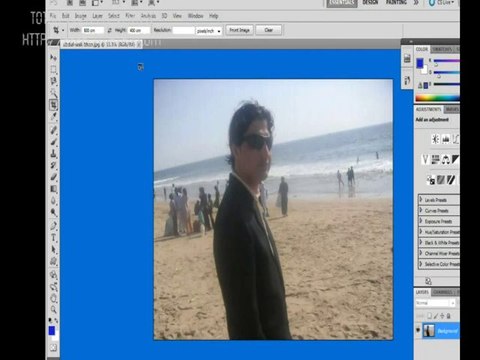Select the Quick Selection tool
The height and width of the screenshot is (360, 480).
click(x=53, y=93)
